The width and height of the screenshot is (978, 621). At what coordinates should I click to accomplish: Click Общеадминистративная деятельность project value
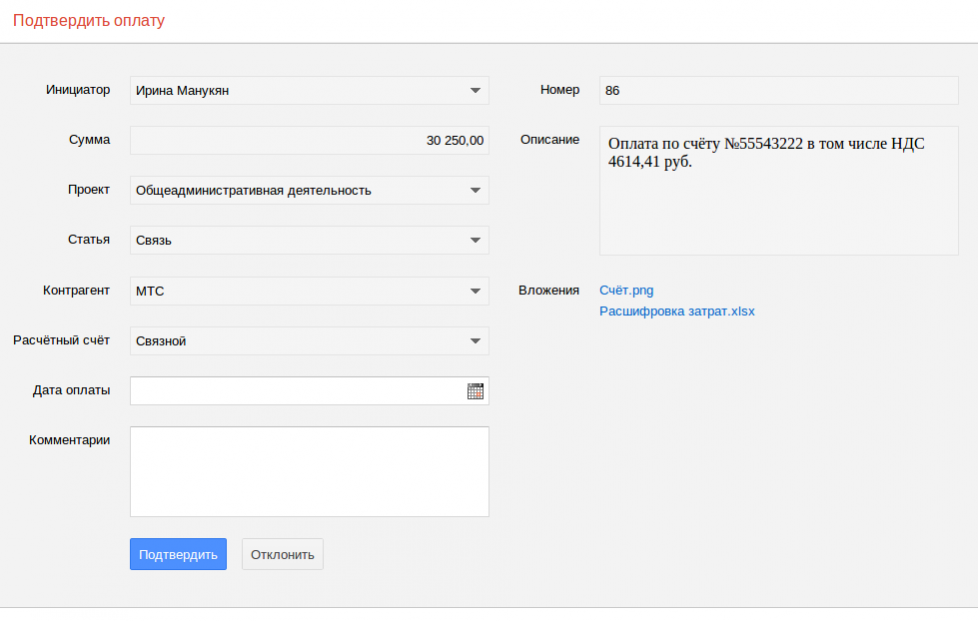[253, 191]
